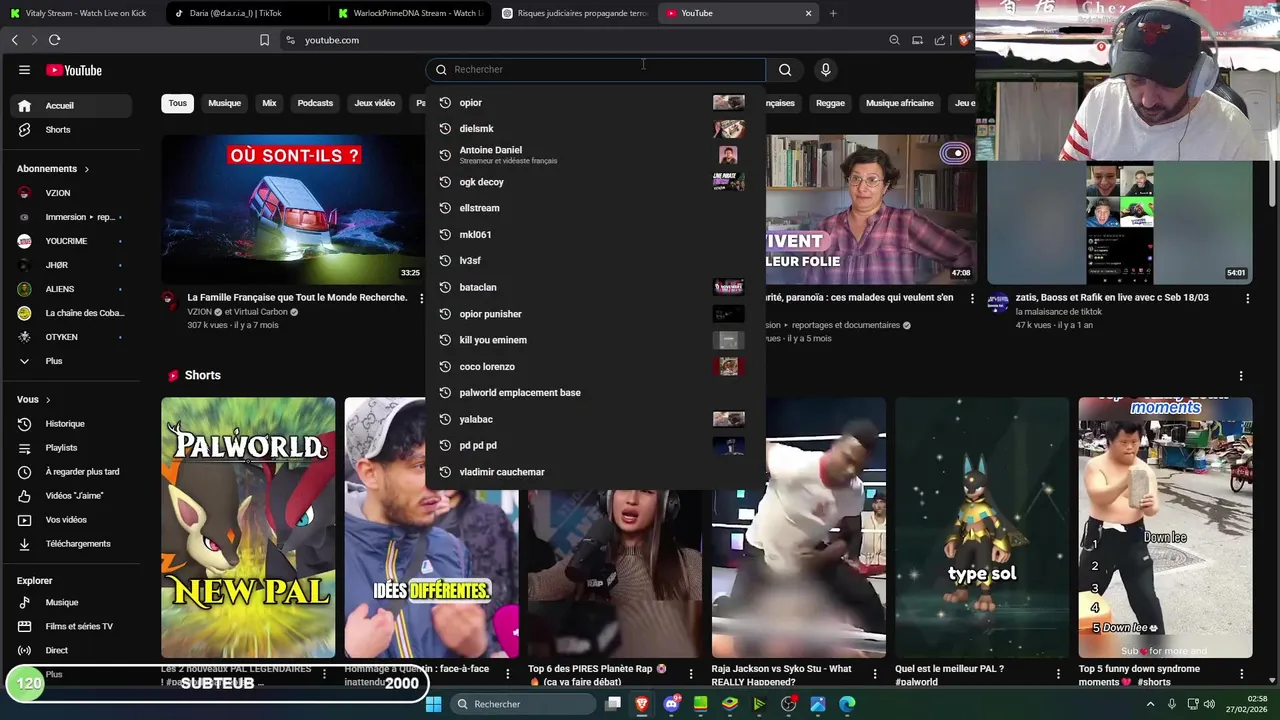Select suggestion "palworld emplacement base"
This screenshot has width=1280, height=720.
coord(595,393)
